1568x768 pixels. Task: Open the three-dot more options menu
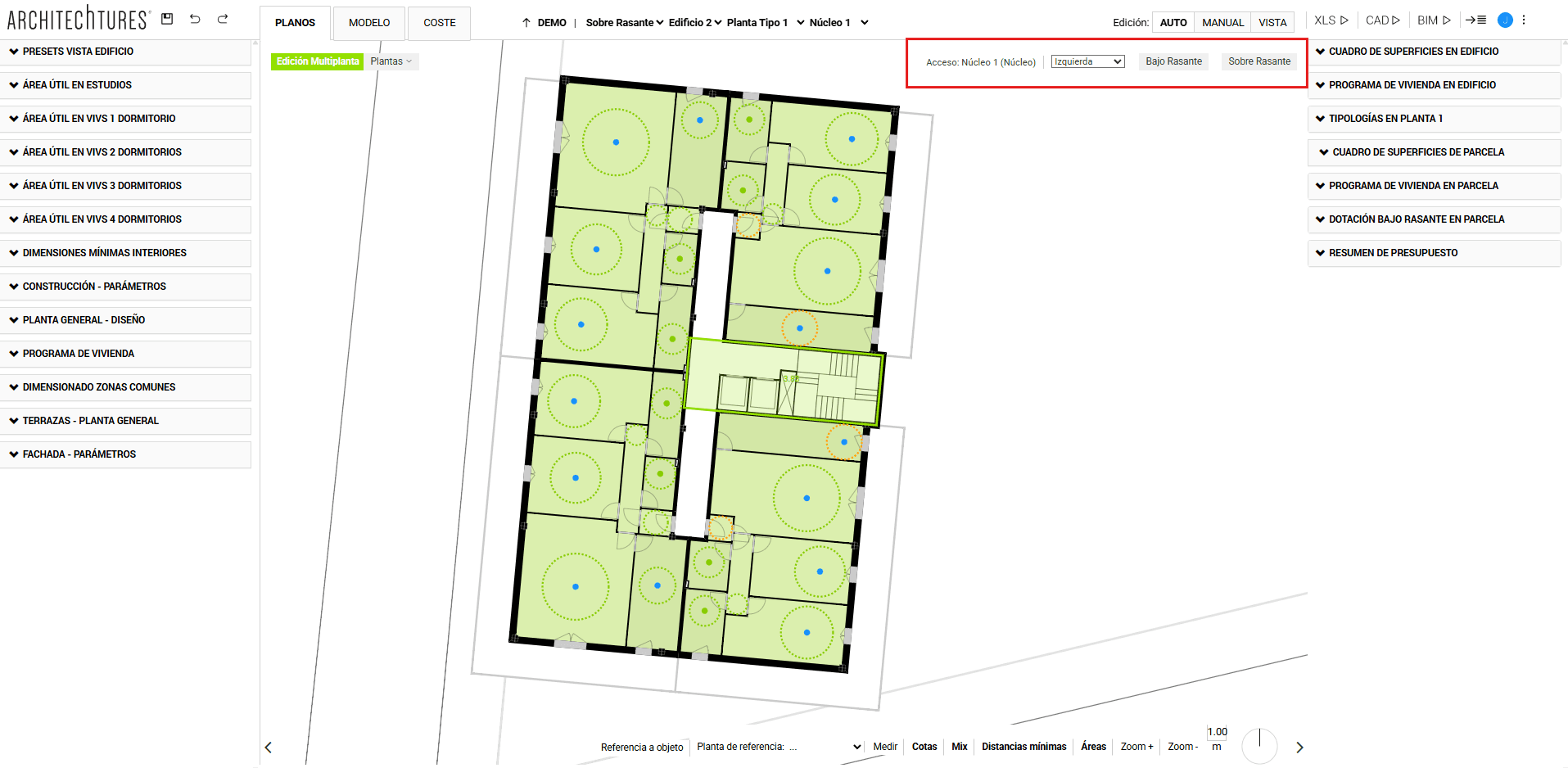(1524, 20)
